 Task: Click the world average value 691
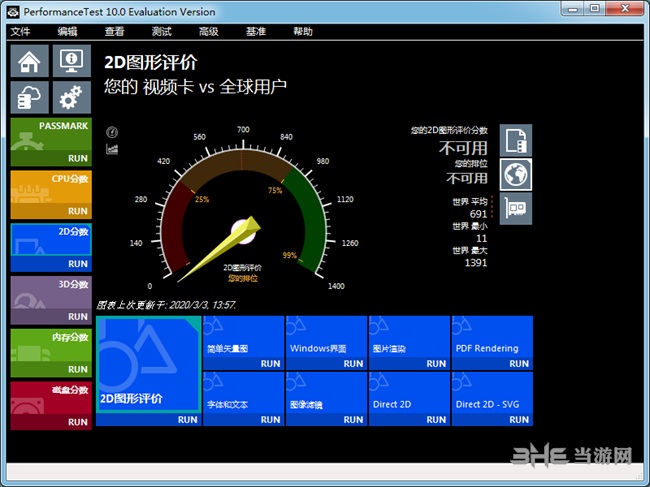(478, 214)
